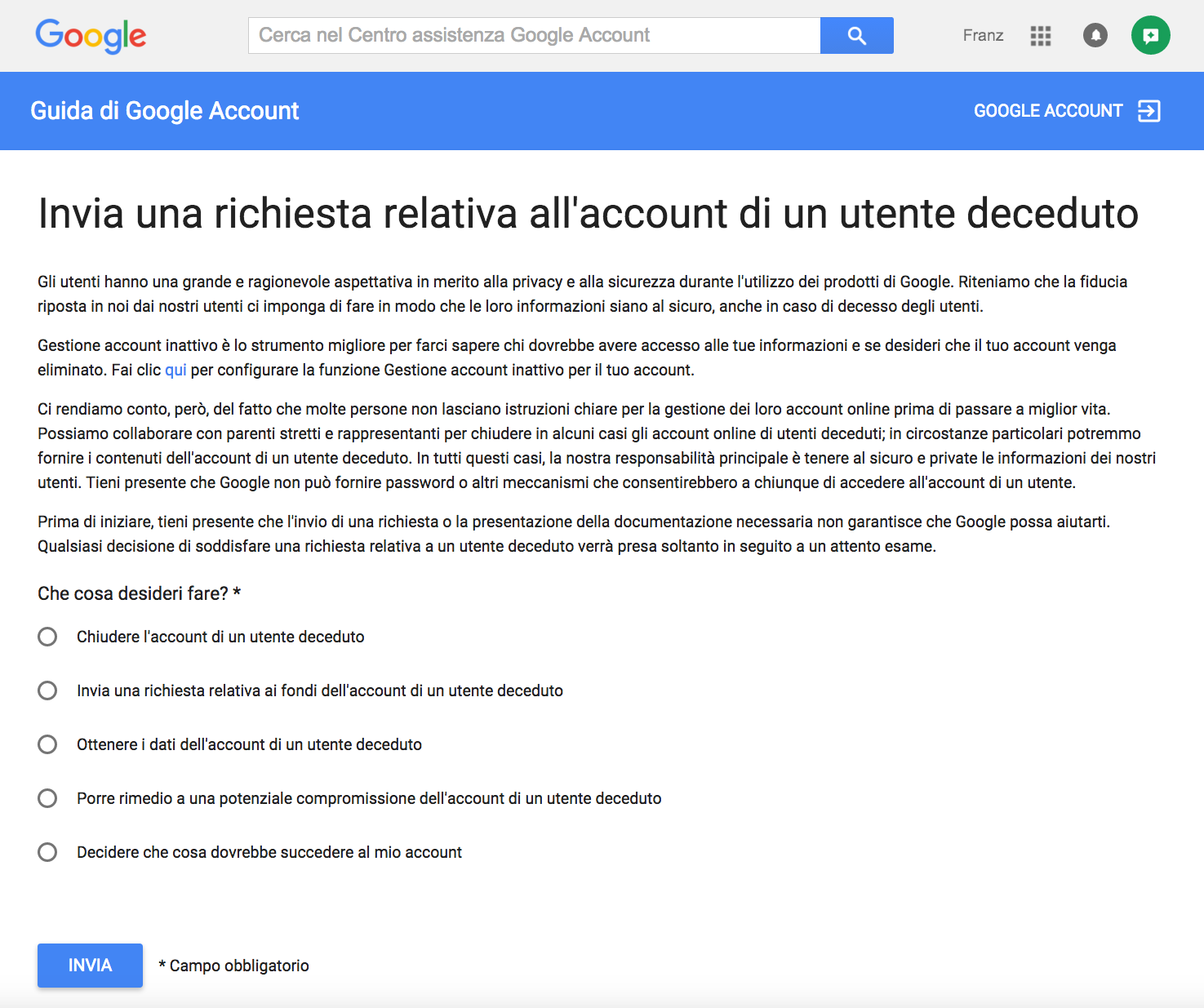Click paragraph starting 'Gli utenti hanno una grande'
Viewport: 1204px width, 1008px height.
[x=583, y=294]
